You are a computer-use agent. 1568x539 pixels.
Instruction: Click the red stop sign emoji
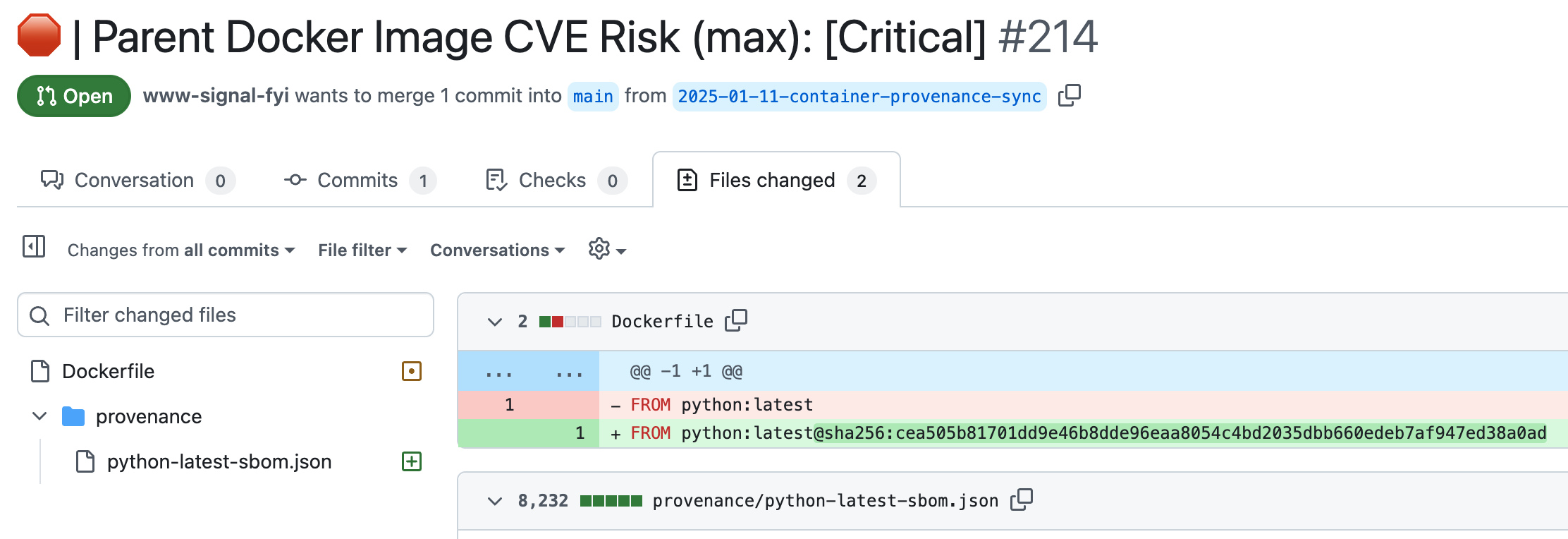tap(39, 35)
